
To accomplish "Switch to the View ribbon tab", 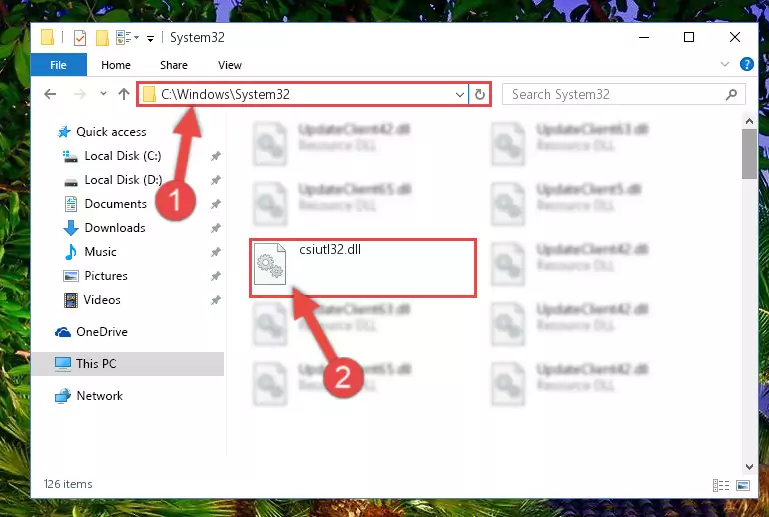I will [230, 65].
